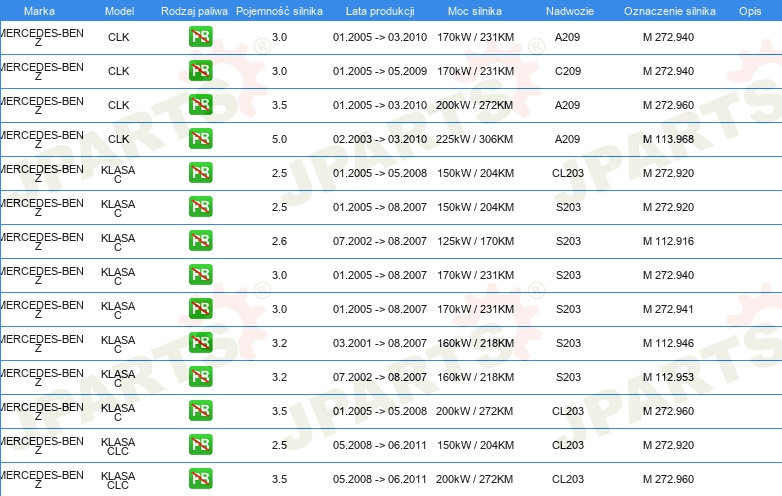Click KLASA CLC model in the 3.5 row

coord(118,480)
